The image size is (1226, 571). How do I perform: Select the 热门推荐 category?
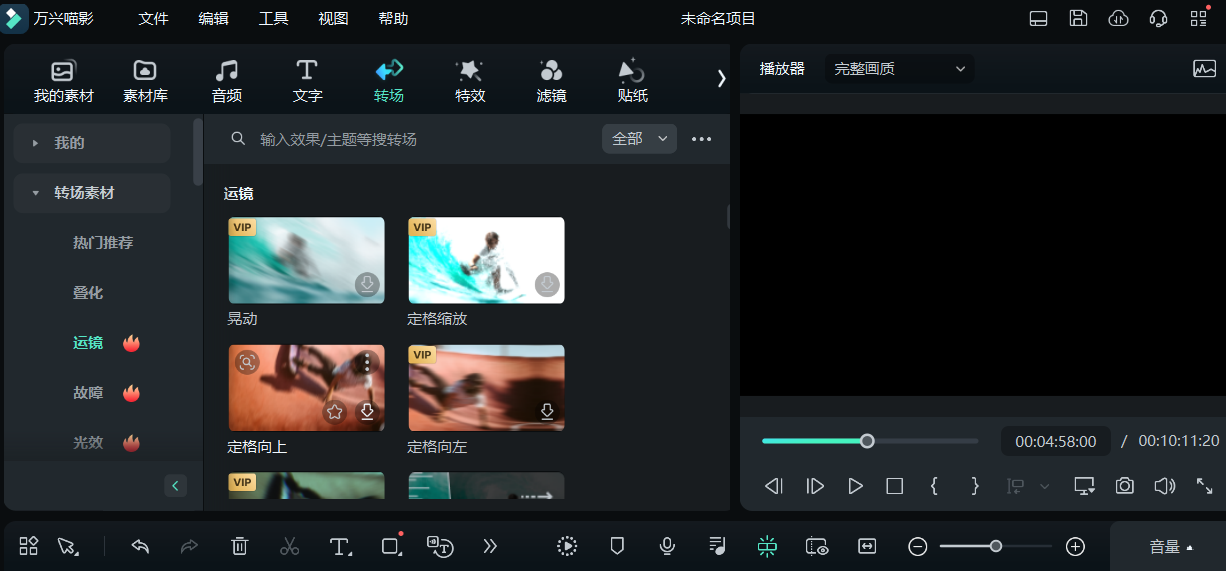(x=103, y=243)
